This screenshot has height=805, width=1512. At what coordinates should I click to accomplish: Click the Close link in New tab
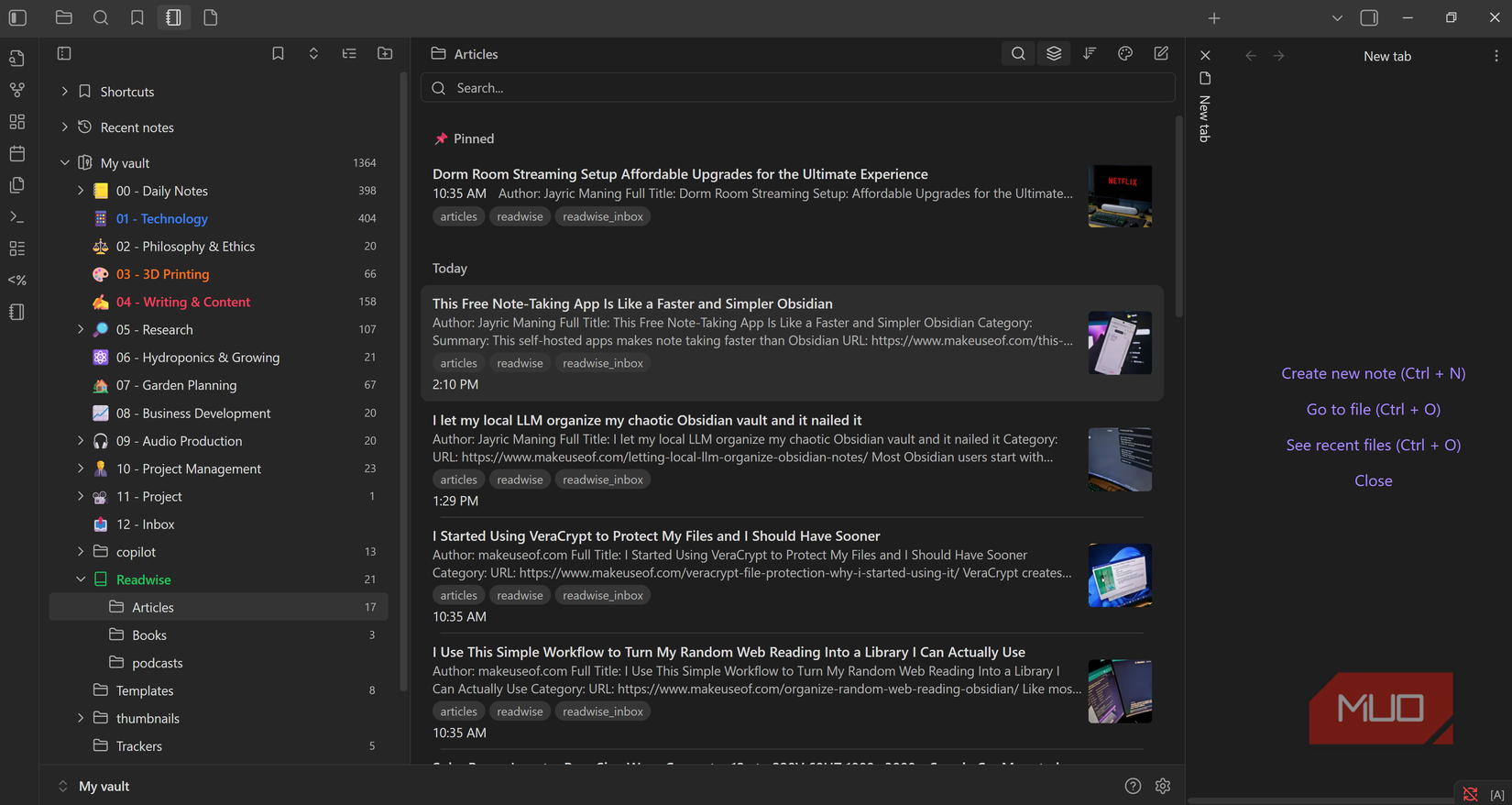point(1373,480)
